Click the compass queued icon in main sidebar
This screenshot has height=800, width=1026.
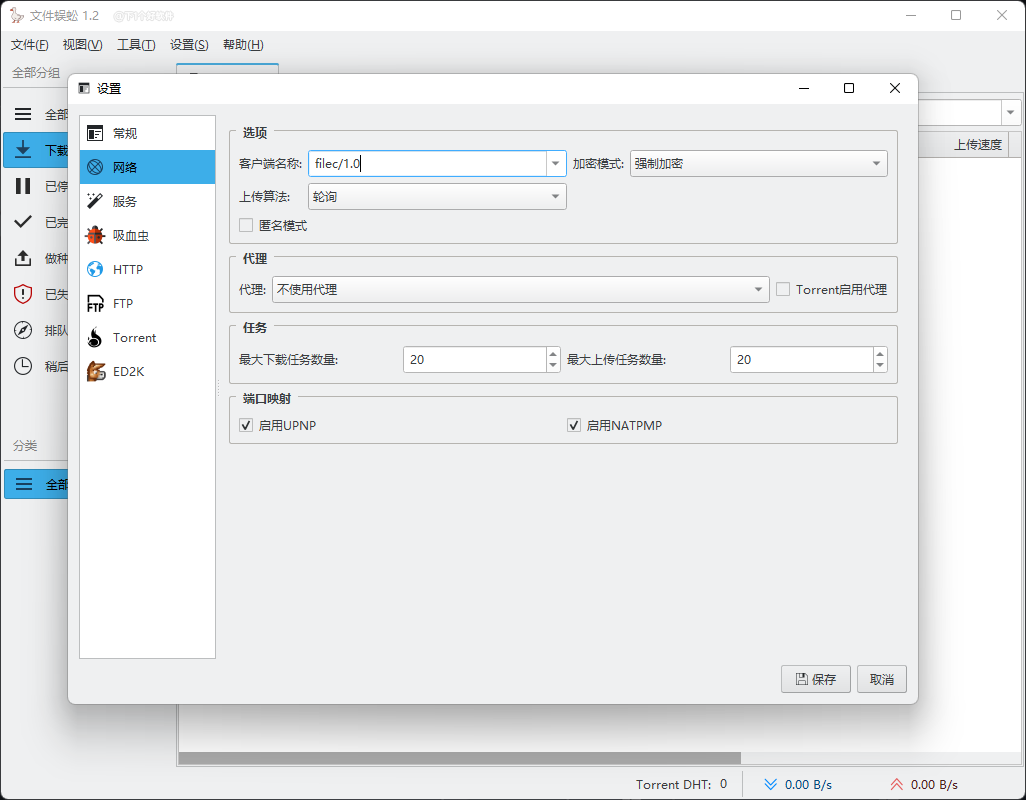pyautogui.click(x=23, y=330)
